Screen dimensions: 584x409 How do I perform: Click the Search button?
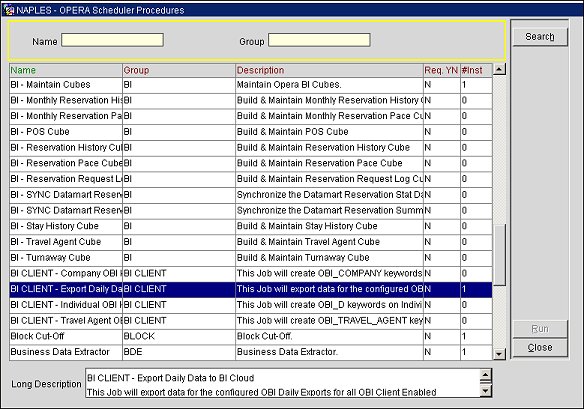point(540,37)
